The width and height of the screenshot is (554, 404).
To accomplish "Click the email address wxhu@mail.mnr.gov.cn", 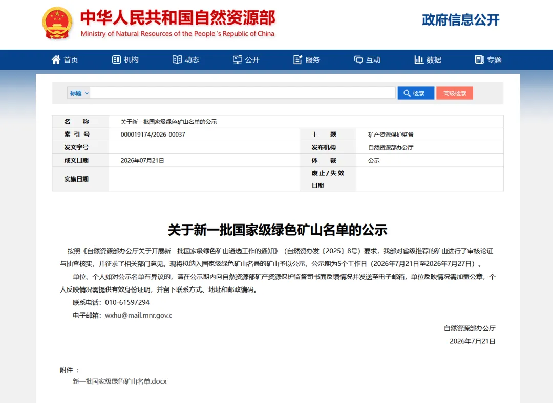I will (x=138, y=315).
